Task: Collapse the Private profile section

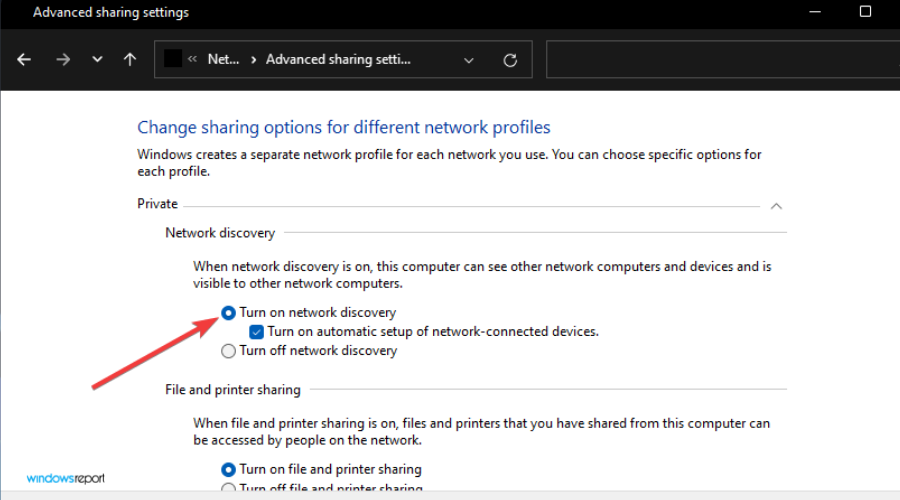Action: point(776,206)
